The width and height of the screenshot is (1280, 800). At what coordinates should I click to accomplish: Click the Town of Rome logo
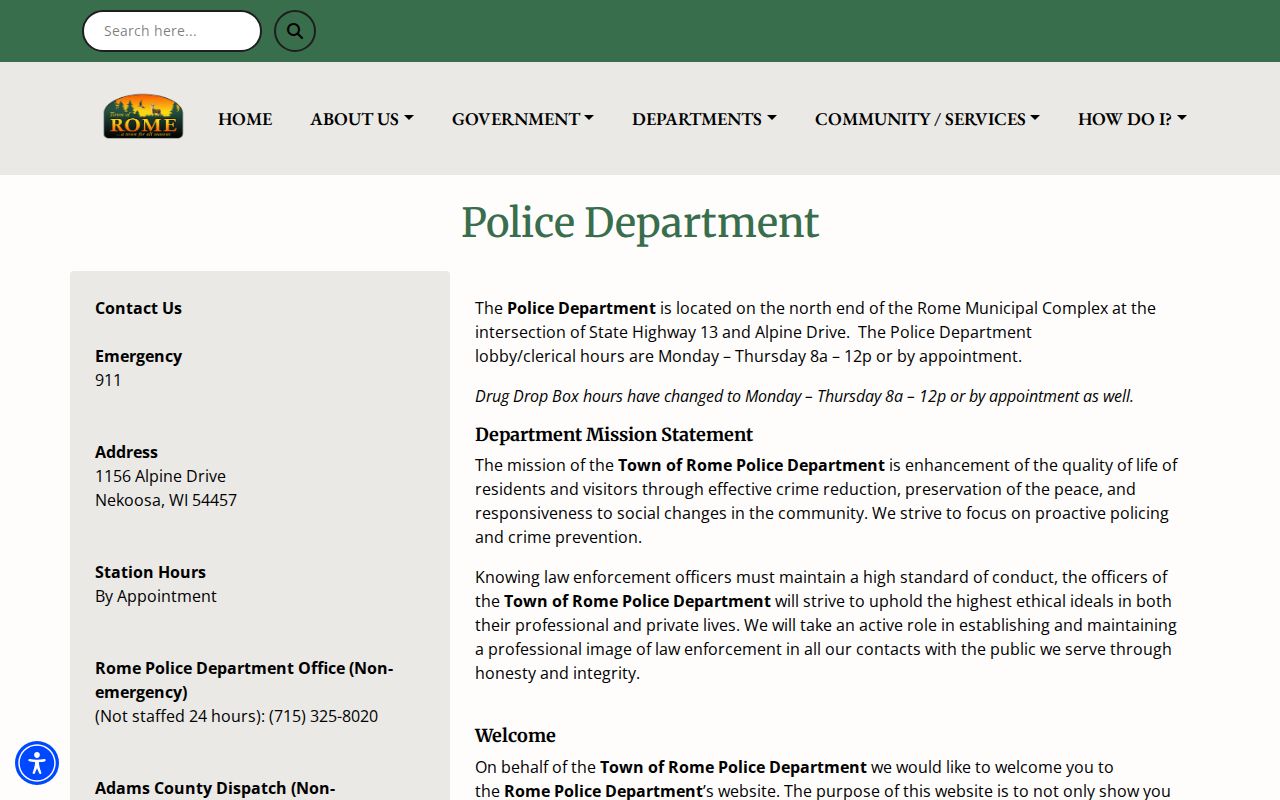click(x=143, y=117)
